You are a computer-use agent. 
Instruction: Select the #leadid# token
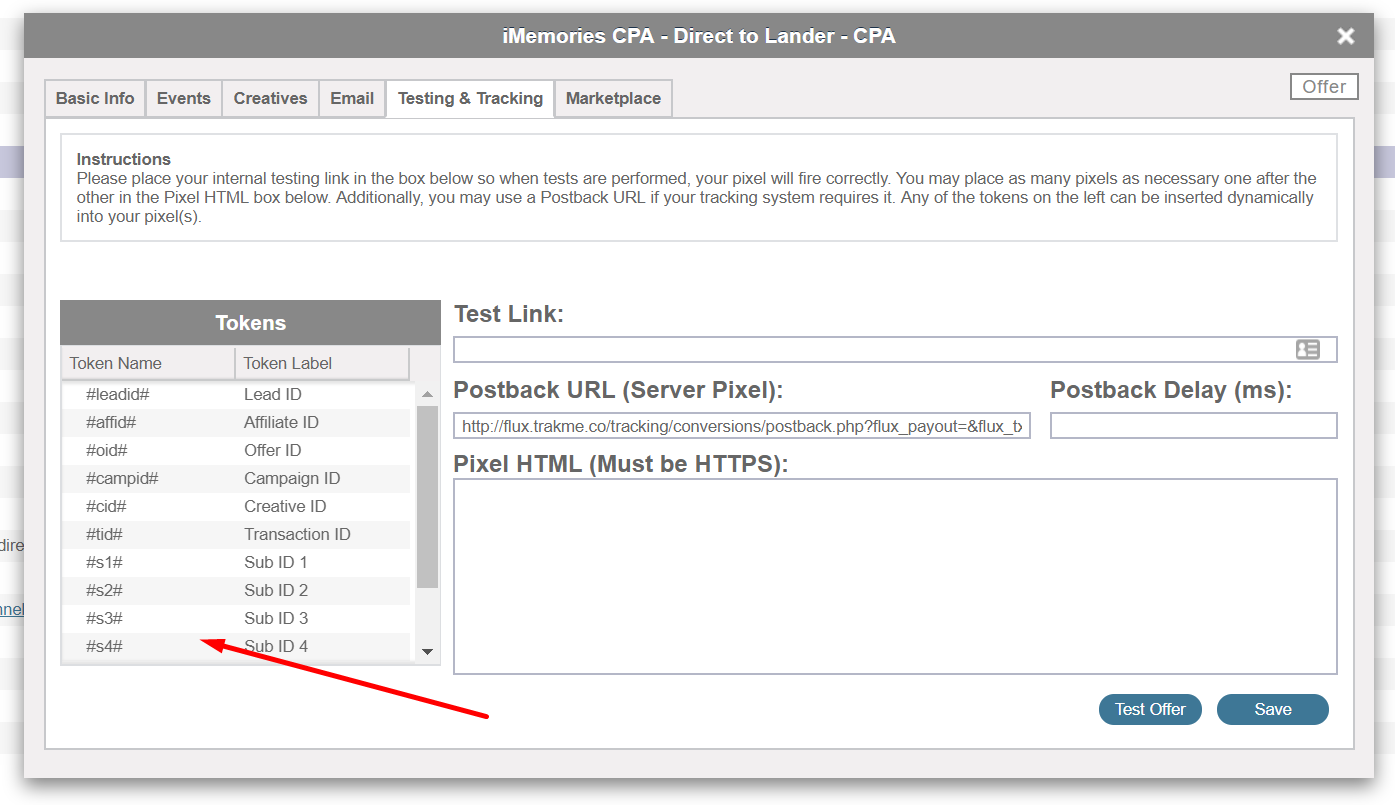(118, 394)
